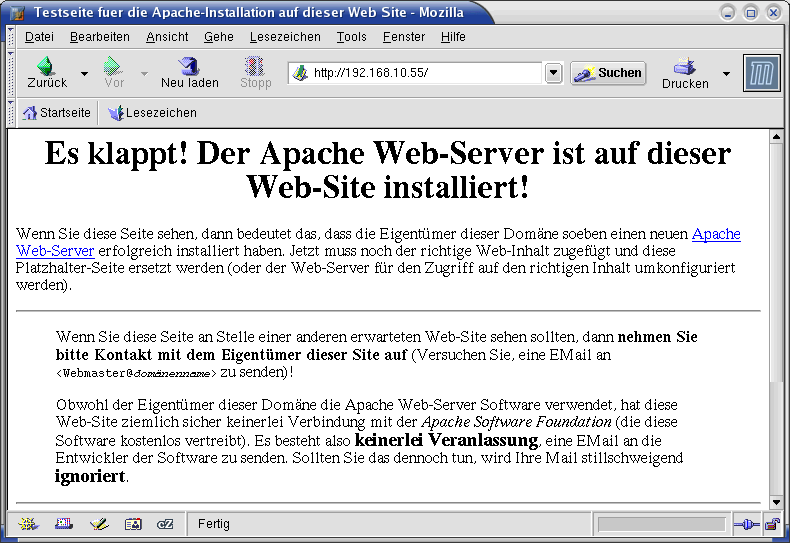Click the bold 'keinerlei Veranlassung' text
Screen dimensions: 790x543
pyautogui.click(x=446, y=440)
